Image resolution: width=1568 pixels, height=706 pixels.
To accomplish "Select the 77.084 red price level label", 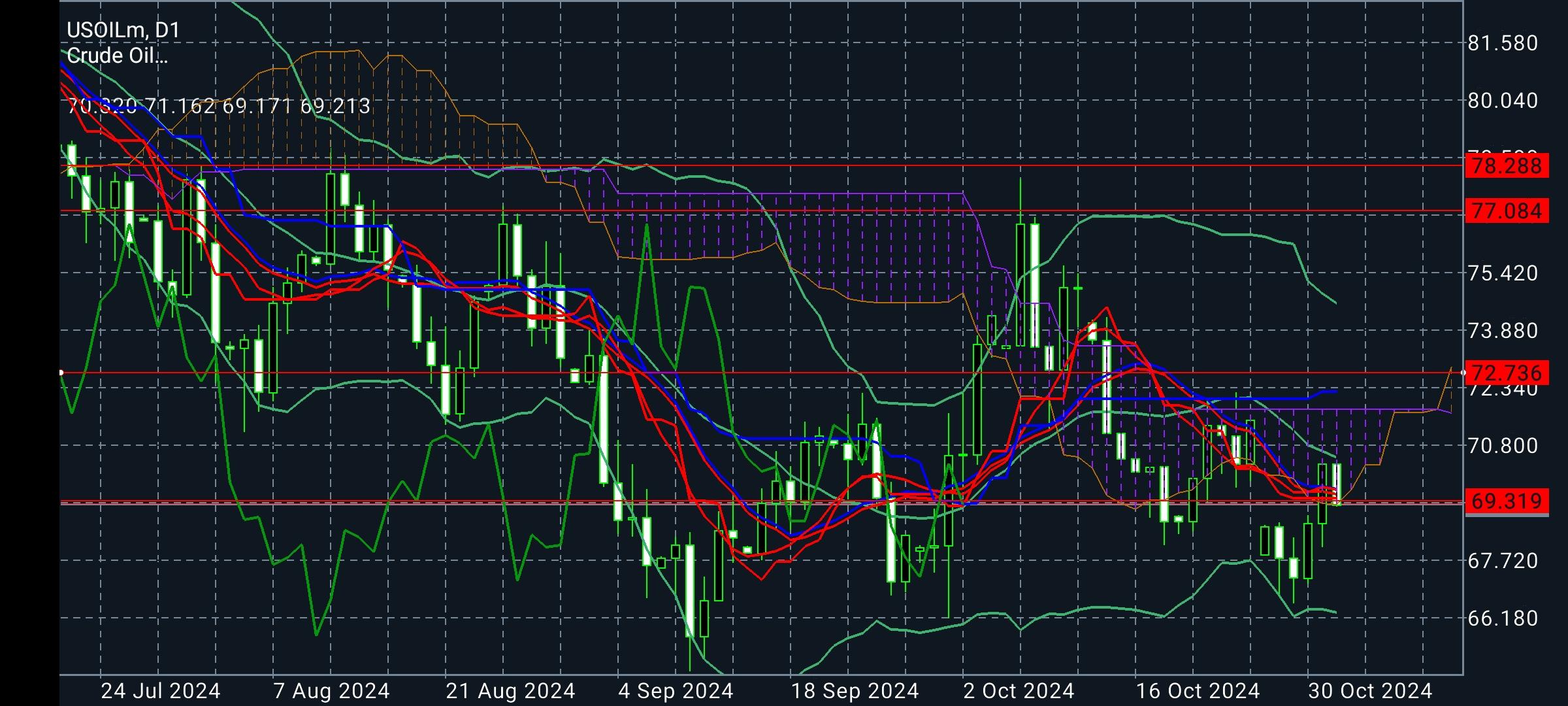I will 1508,211.
